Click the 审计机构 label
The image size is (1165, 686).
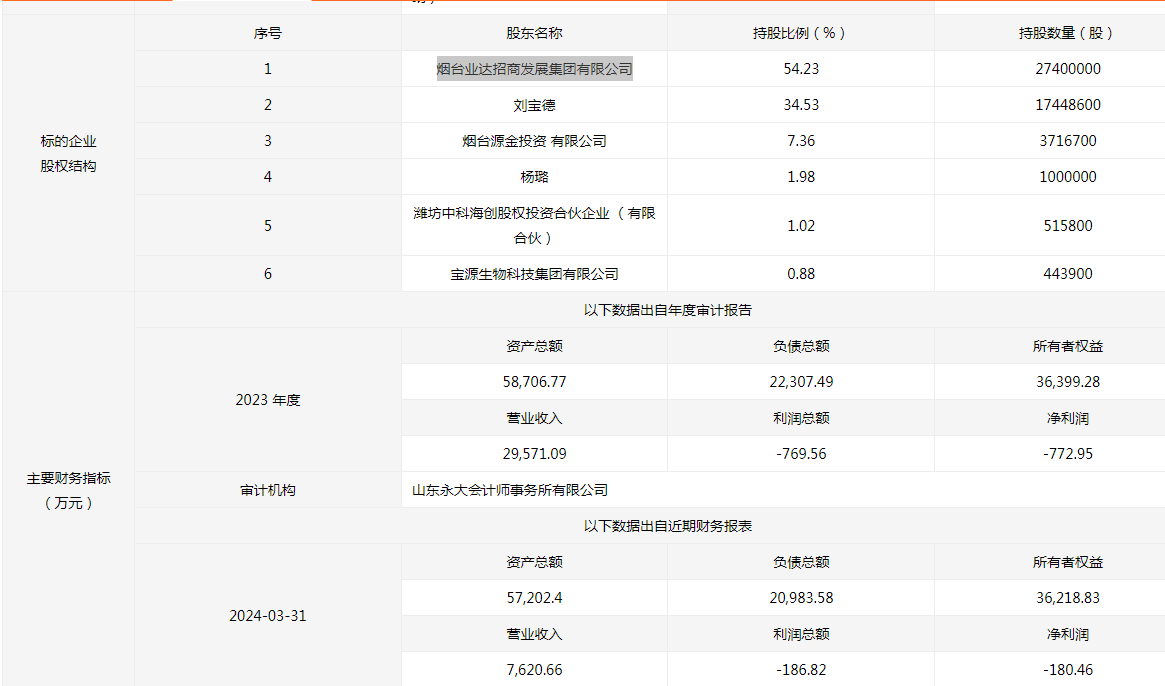coord(267,491)
